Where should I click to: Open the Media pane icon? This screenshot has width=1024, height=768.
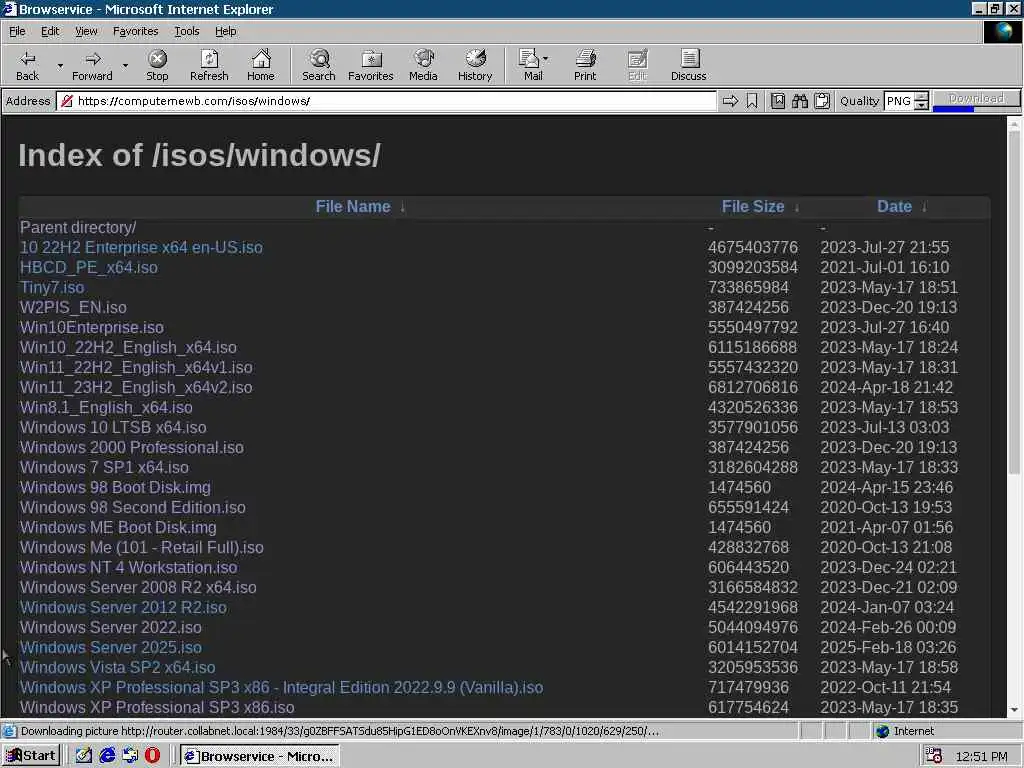[x=423, y=59]
